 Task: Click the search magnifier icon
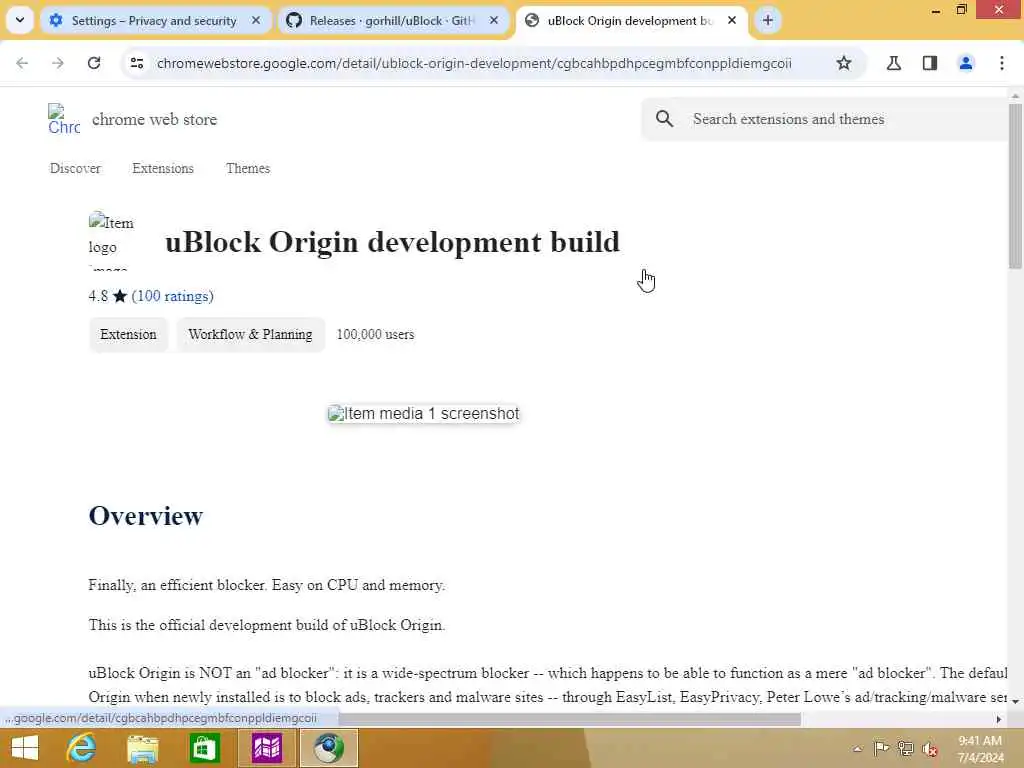coord(664,119)
